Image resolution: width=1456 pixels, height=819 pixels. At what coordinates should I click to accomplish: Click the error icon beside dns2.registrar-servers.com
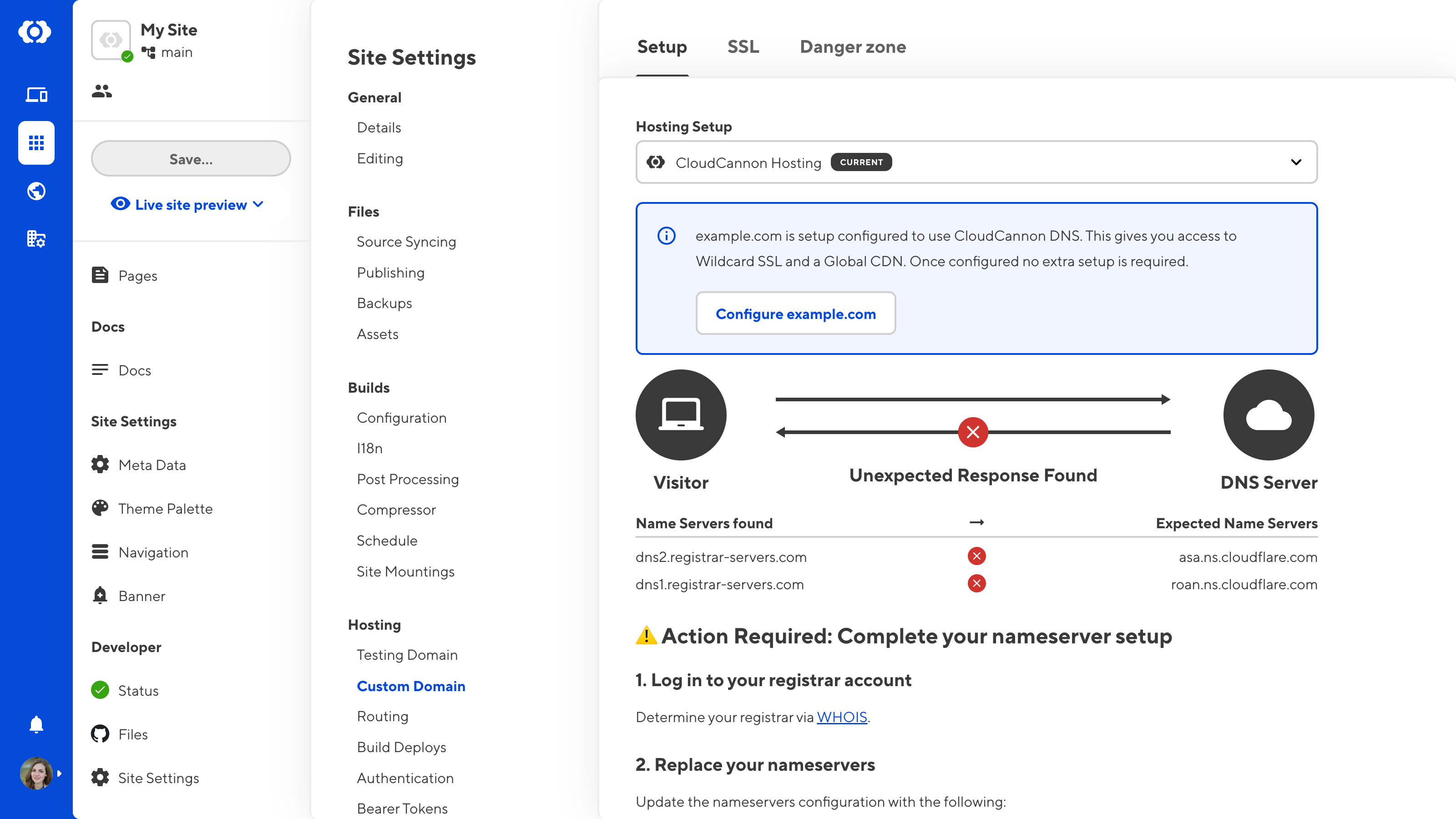(977, 556)
